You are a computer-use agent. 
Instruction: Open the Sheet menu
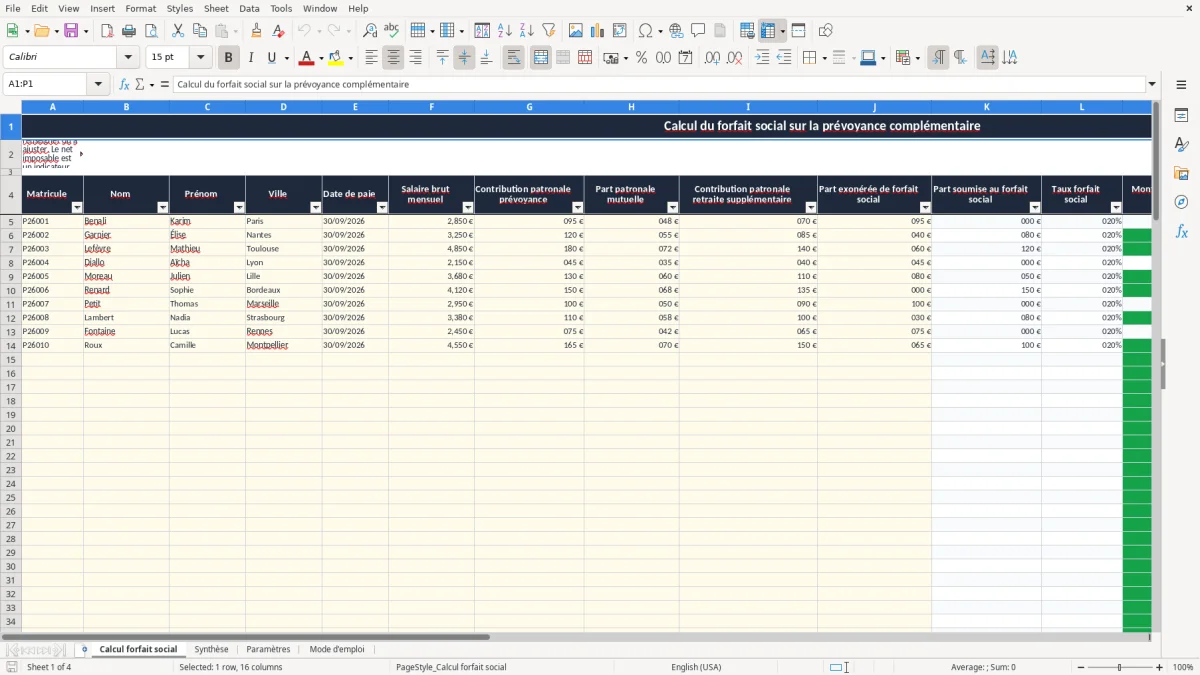216,8
